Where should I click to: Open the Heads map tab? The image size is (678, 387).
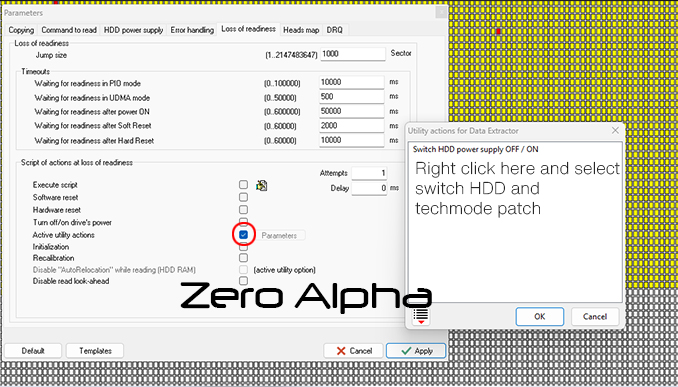pos(301,30)
